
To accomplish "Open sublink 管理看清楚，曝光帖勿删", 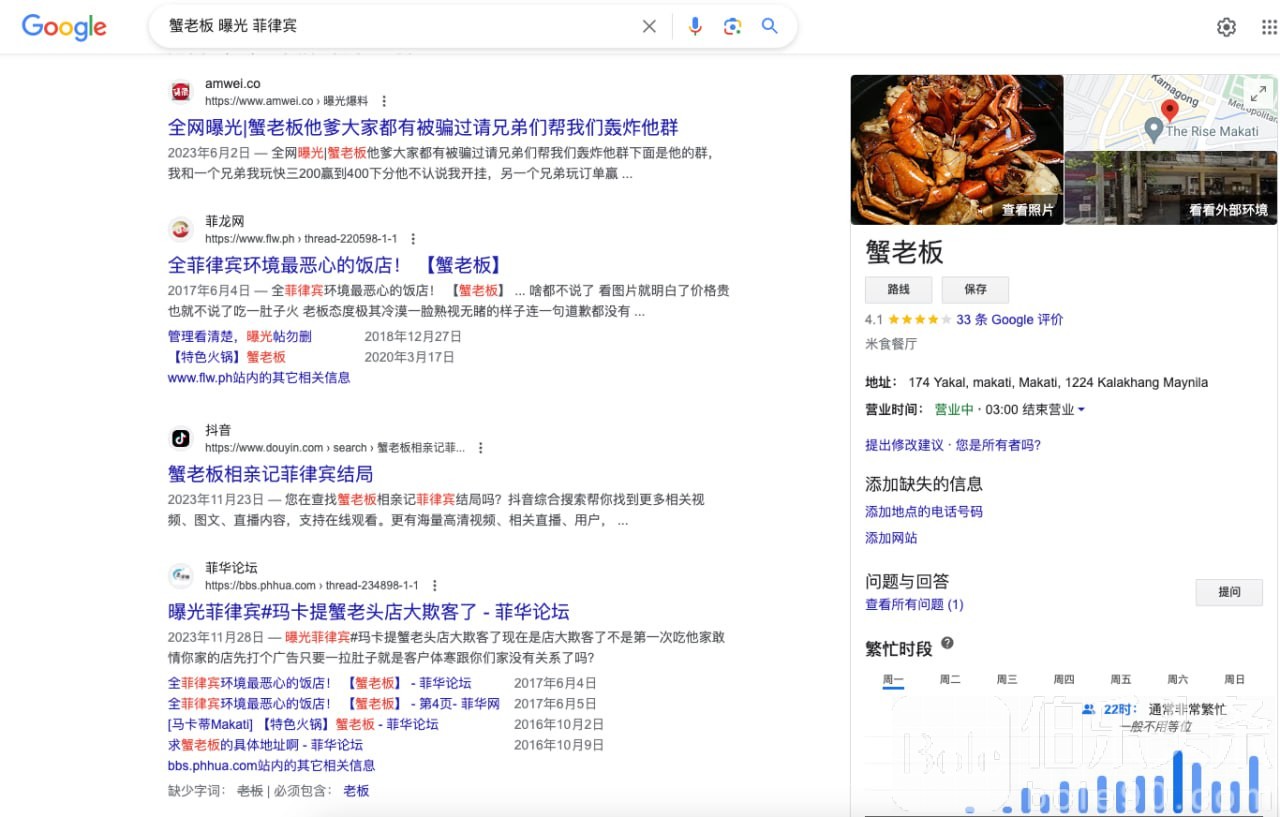I will point(240,337).
